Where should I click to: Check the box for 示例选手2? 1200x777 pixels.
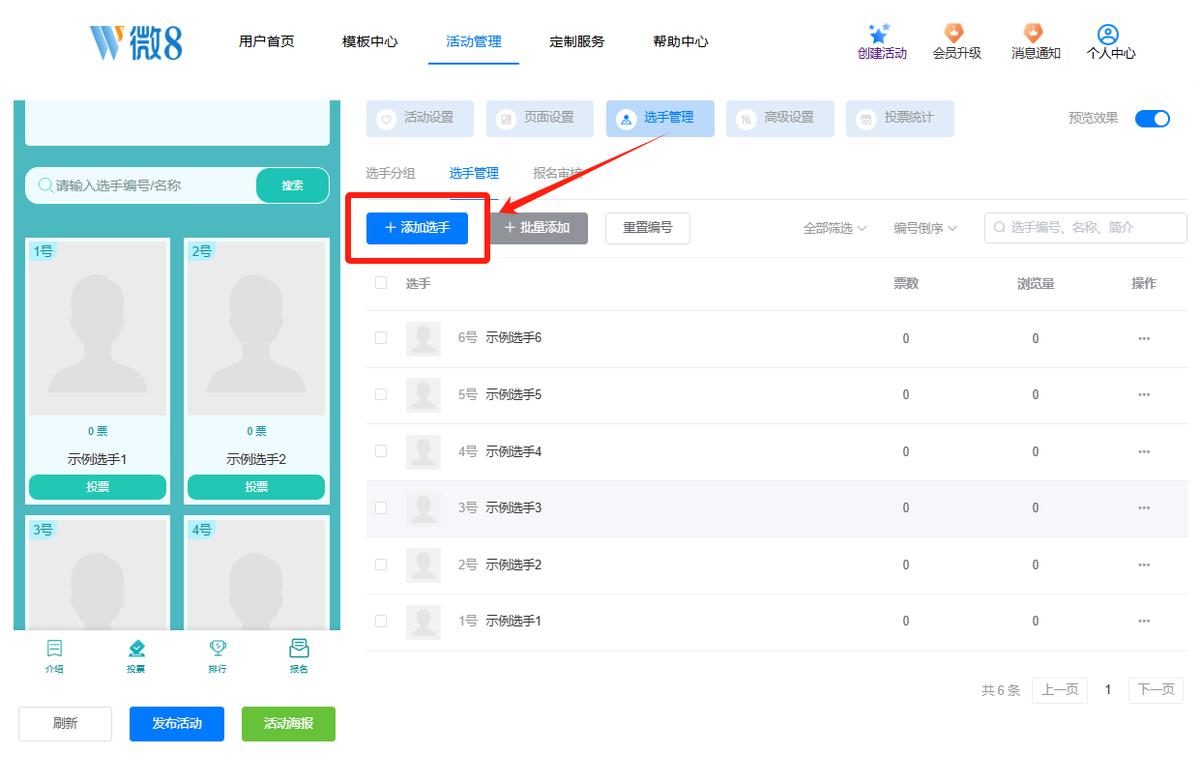[x=381, y=564]
